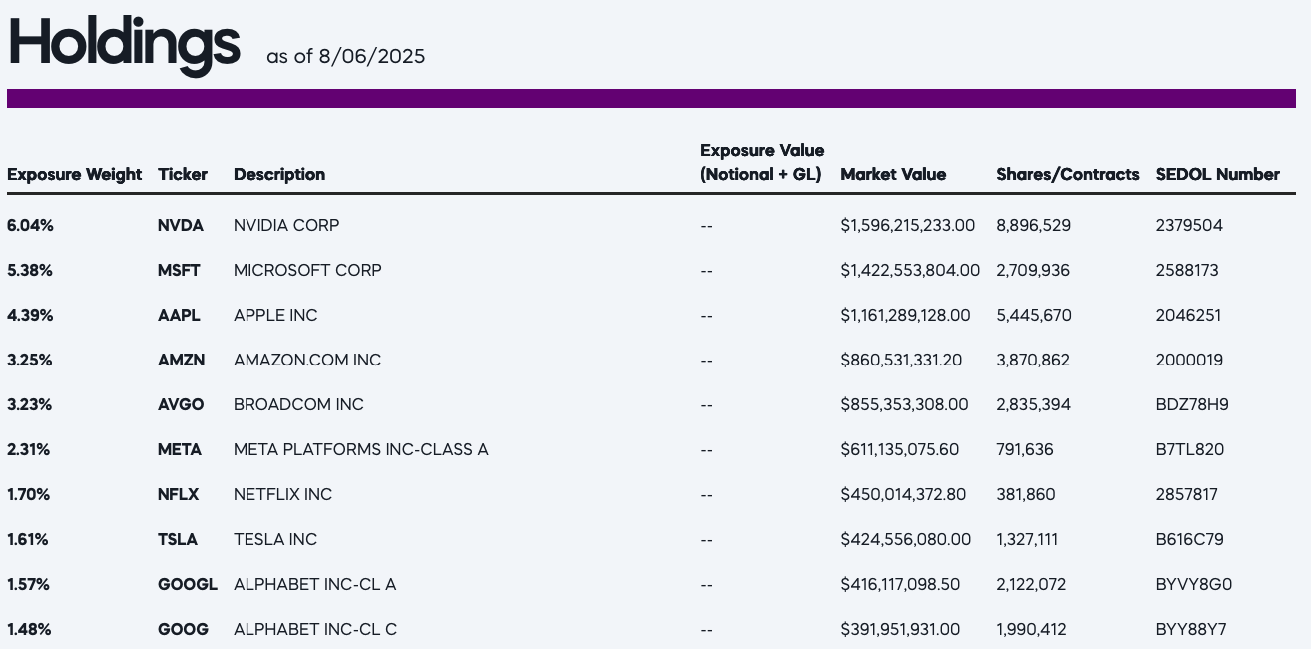Click the Exposure Value (Notional + GL) header

(762, 162)
